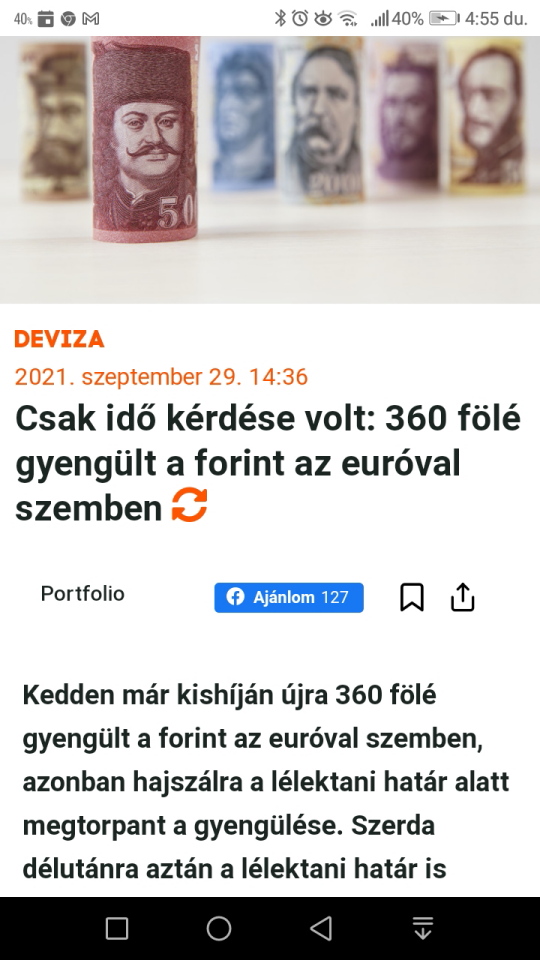Tap the forint banknotes header image
The height and width of the screenshot is (960, 540).
coord(270,170)
